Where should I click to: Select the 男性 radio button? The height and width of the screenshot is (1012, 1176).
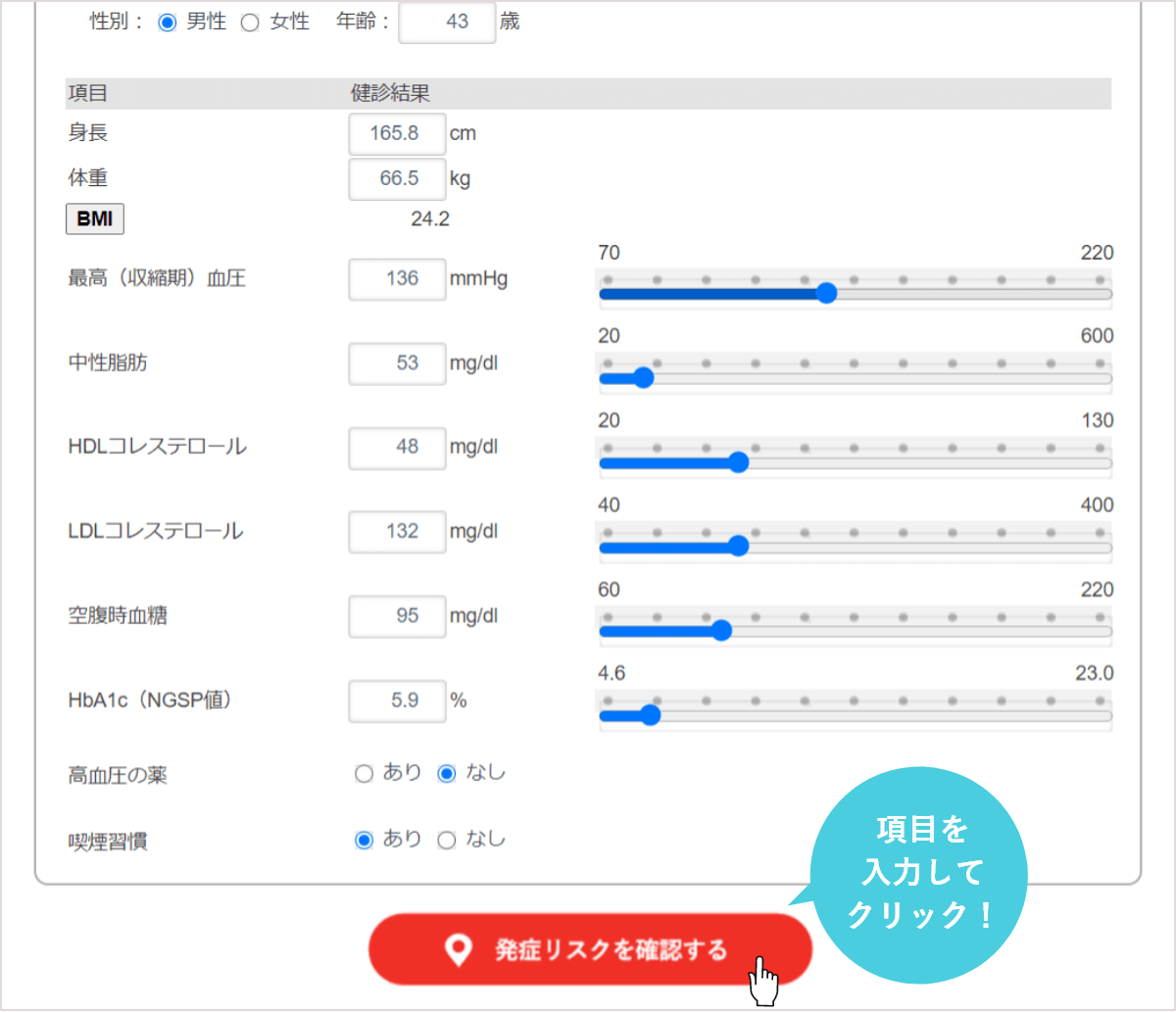[x=169, y=23]
